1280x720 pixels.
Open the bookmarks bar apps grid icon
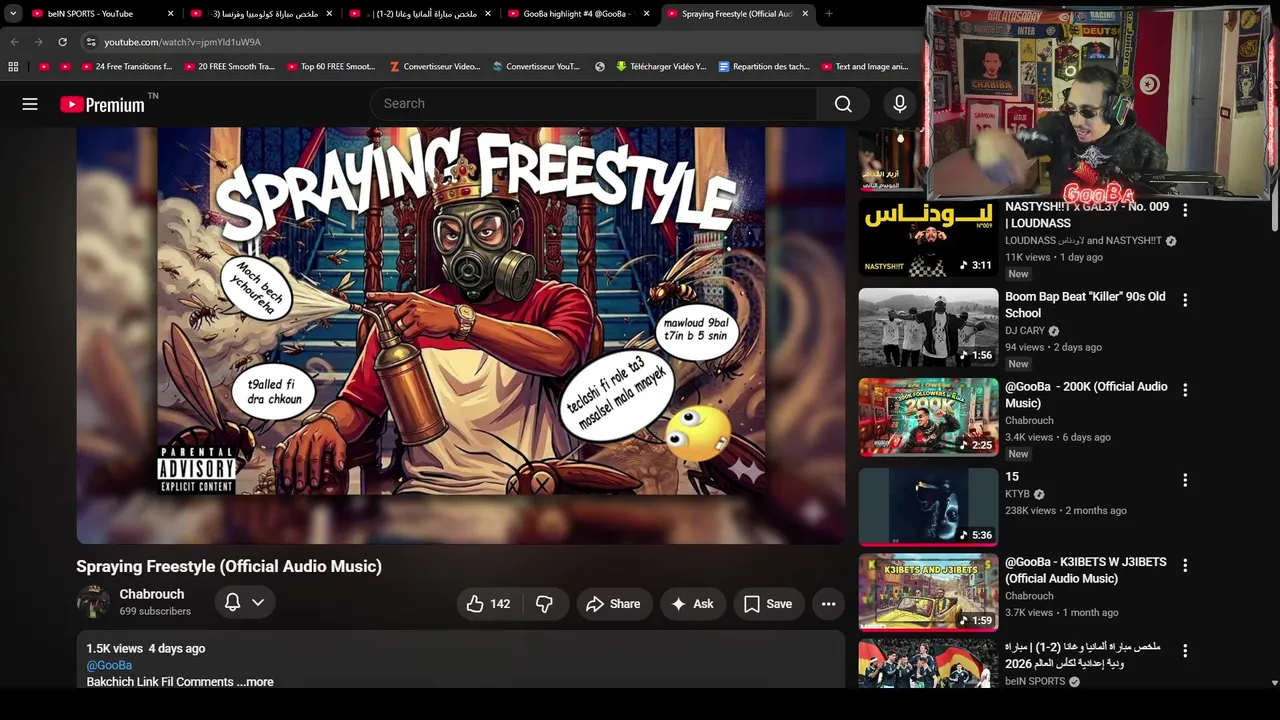(x=13, y=67)
